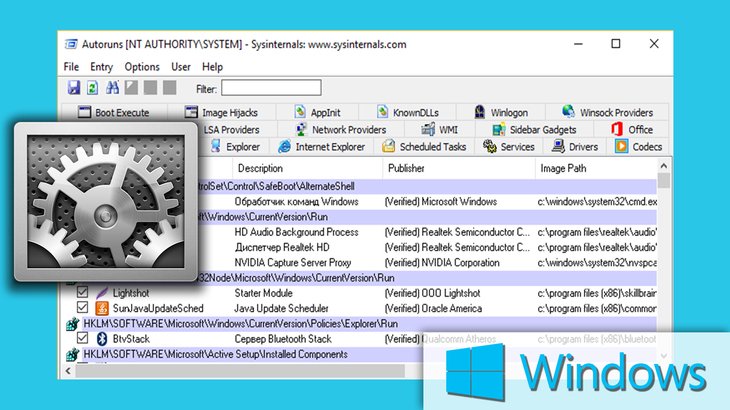Select the Services tab
This screenshot has width=730, height=410.
coord(509,147)
